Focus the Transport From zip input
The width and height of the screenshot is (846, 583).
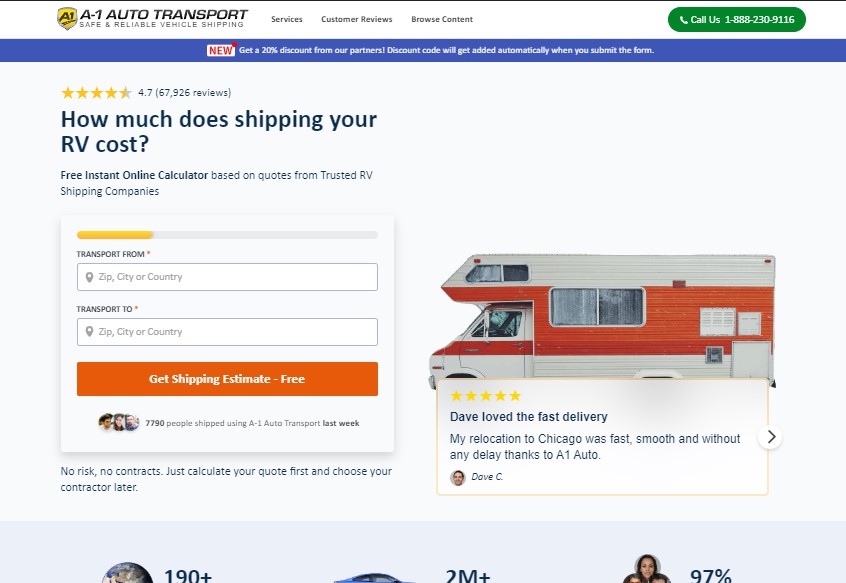point(227,277)
